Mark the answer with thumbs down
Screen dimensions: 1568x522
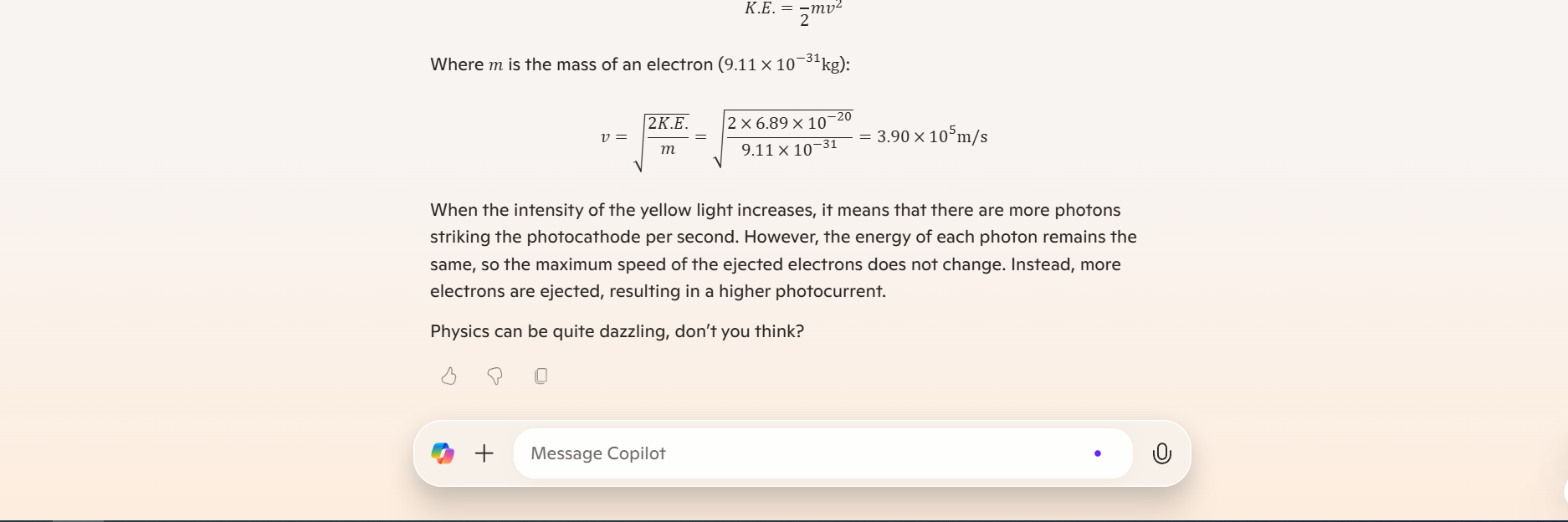pyautogui.click(x=495, y=376)
